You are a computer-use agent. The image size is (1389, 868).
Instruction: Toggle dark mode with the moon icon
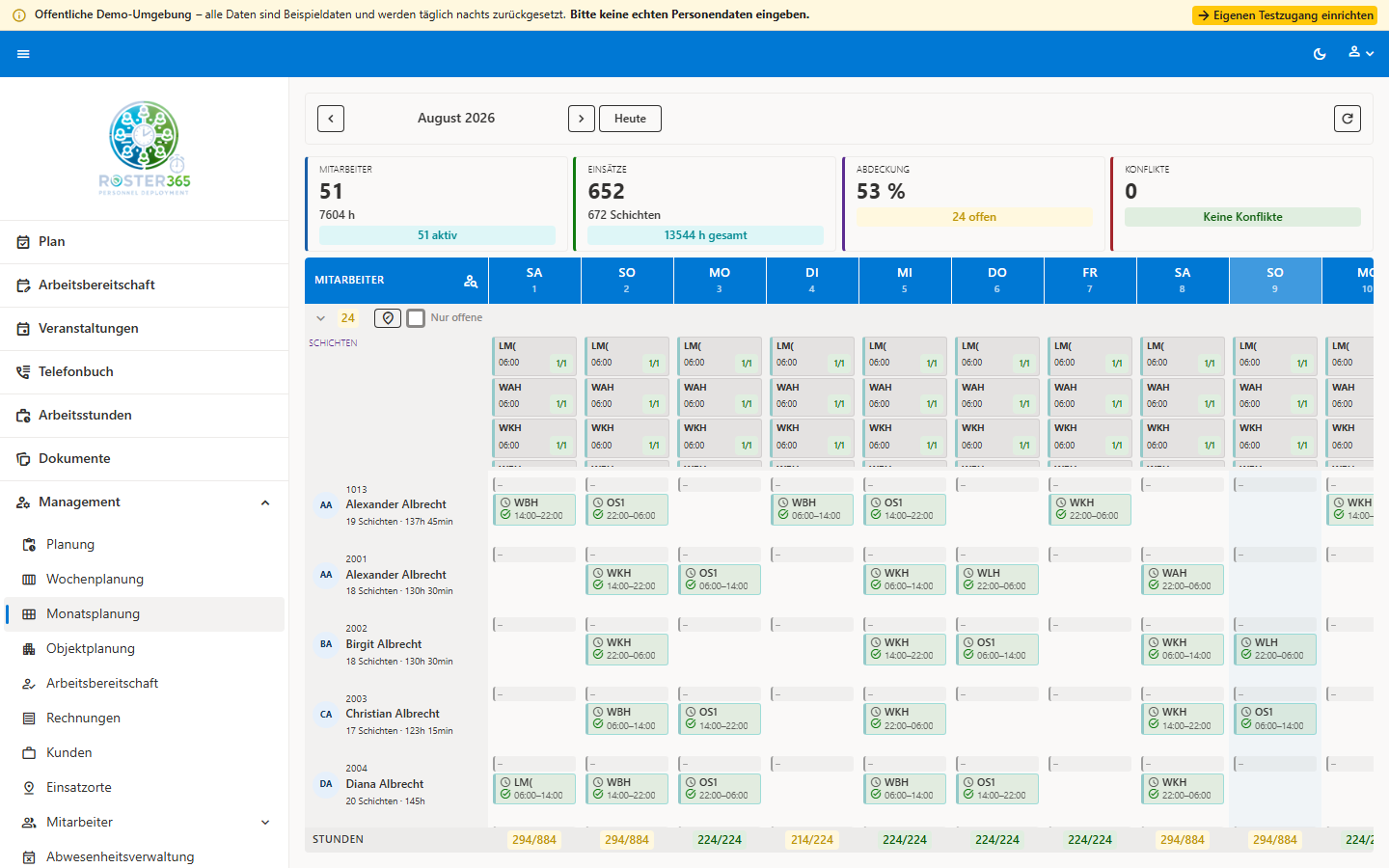(1320, 54)
